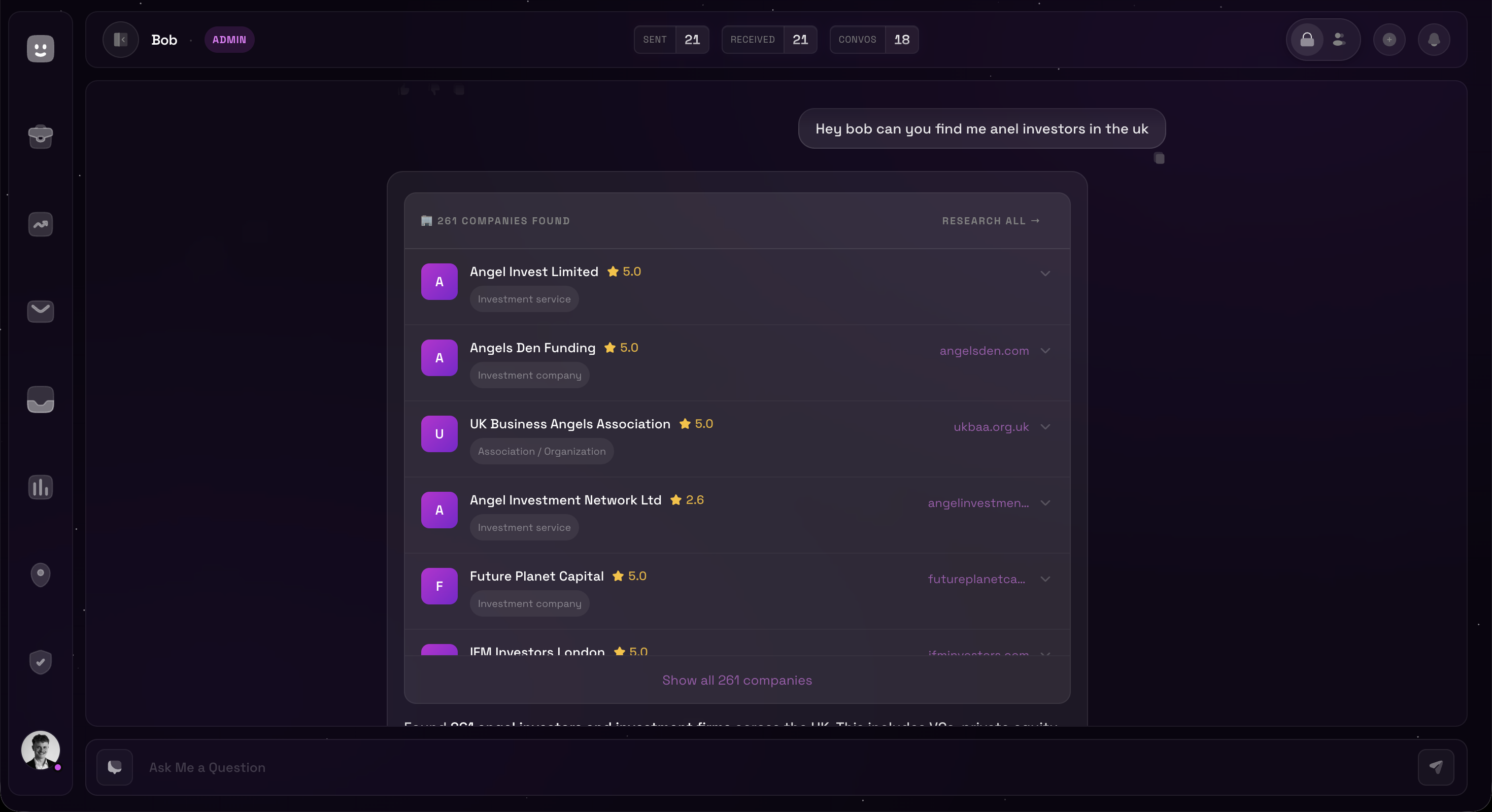Click Show all 261 companies

[x=736, y=680]
